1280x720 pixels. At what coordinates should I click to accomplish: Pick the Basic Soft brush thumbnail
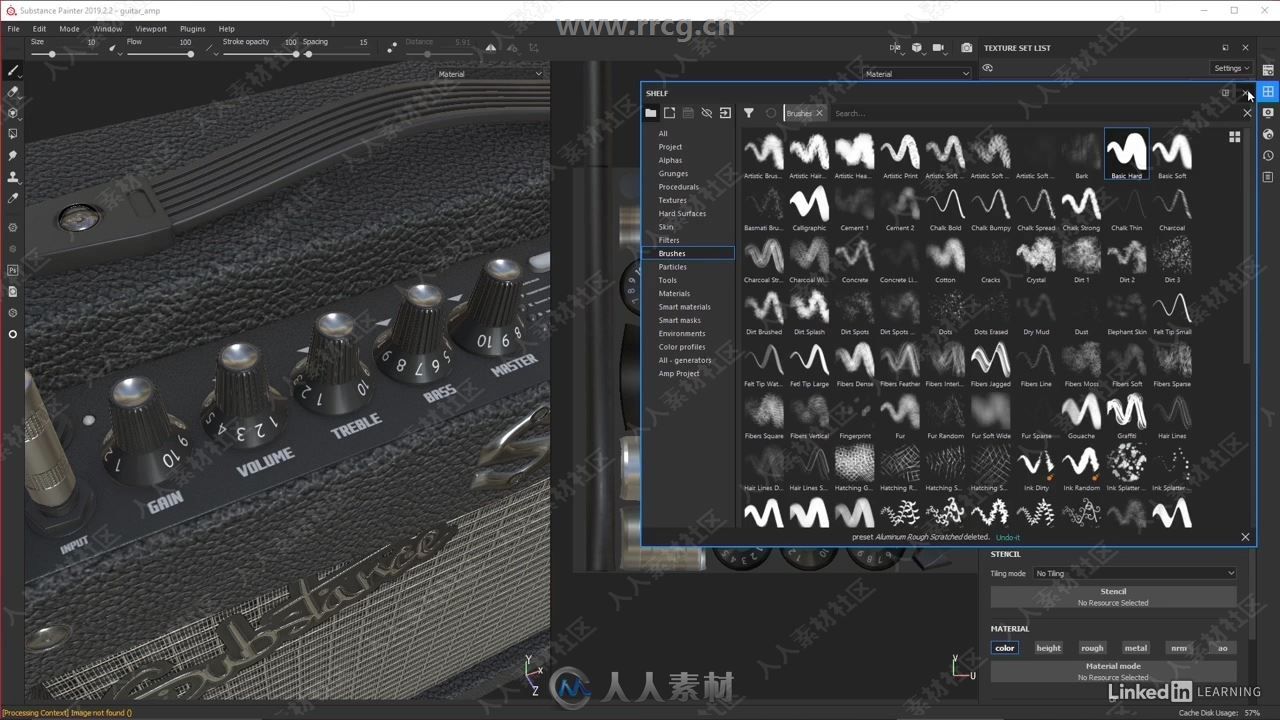[x=1172, y=155]
